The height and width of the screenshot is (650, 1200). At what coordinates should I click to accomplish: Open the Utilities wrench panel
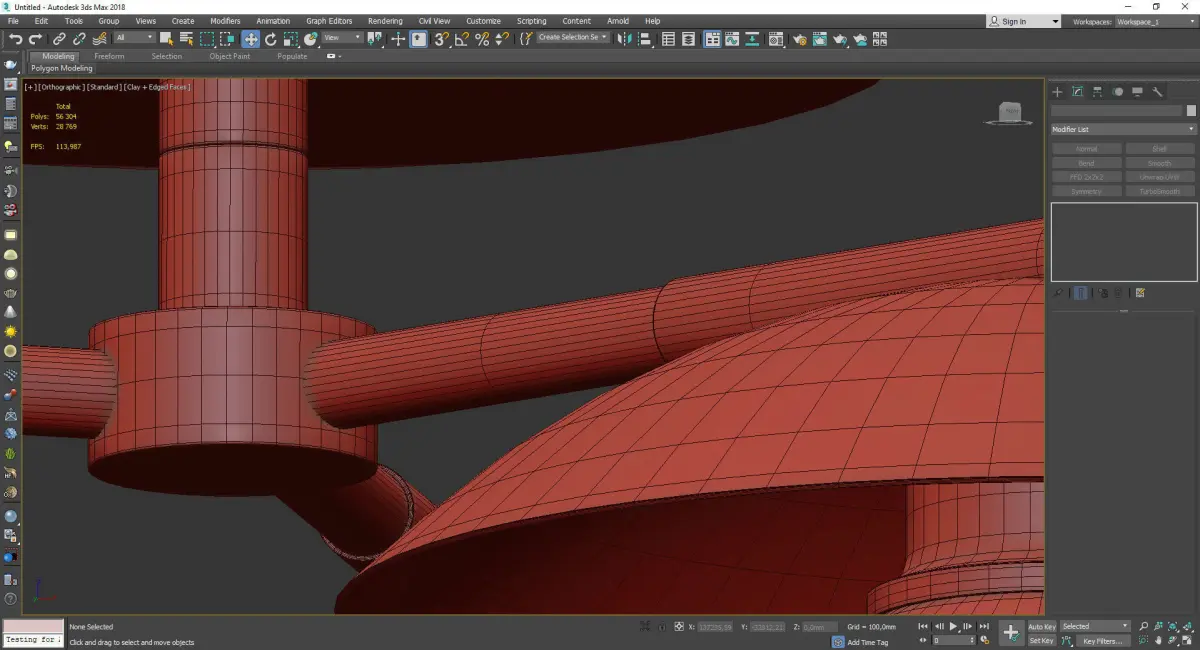click(x=1157, y=92)
